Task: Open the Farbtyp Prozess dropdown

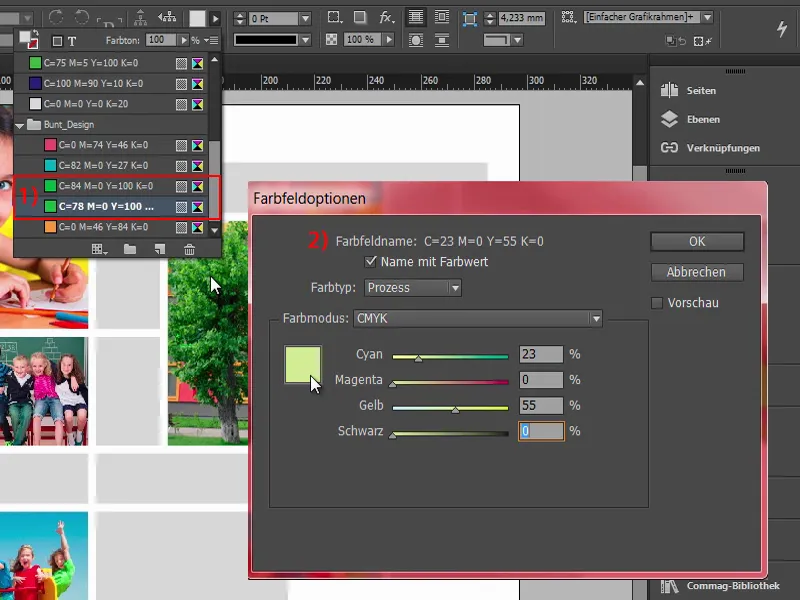Action: tap(412, 288)
